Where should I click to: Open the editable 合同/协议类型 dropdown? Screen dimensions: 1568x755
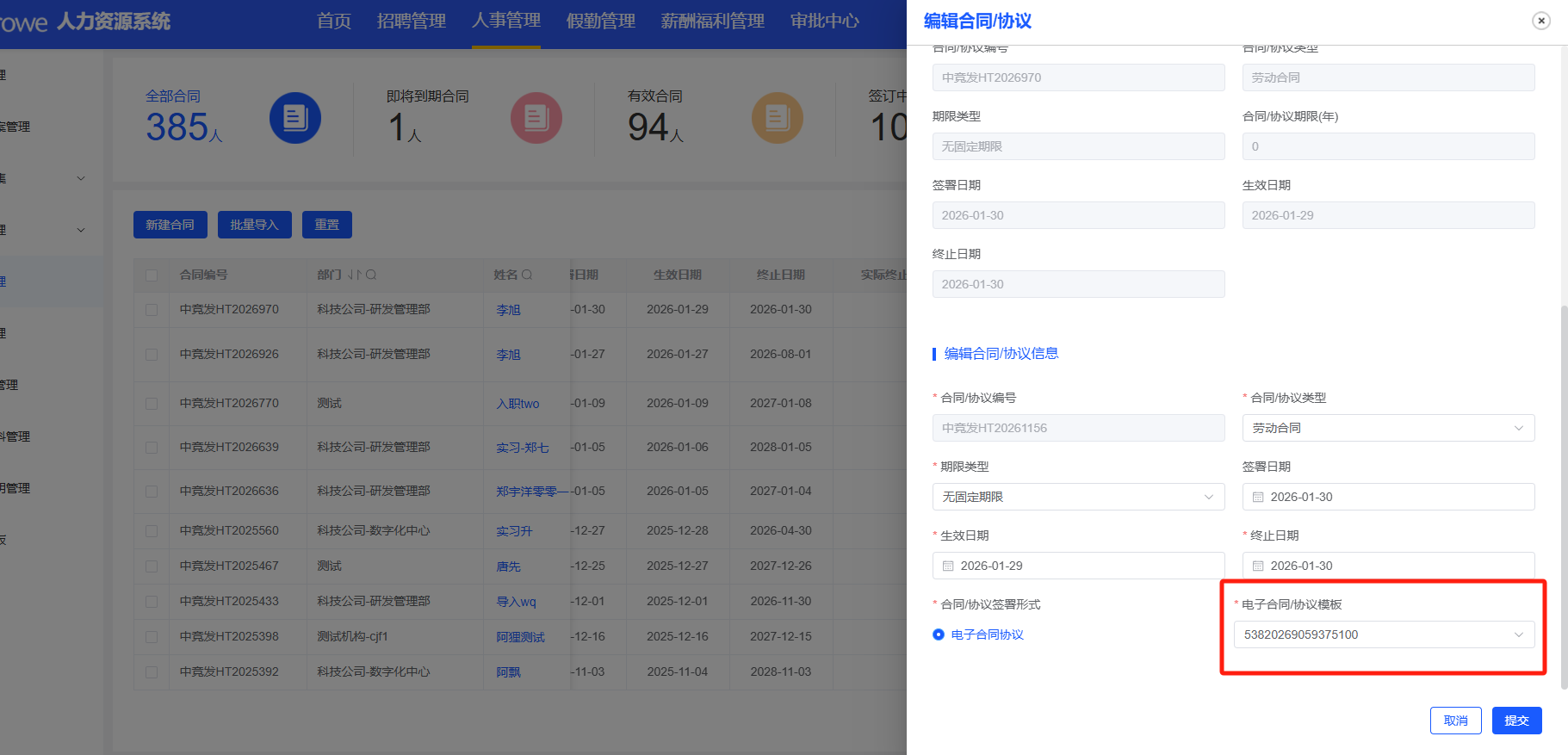click(x=1387, y=428)
